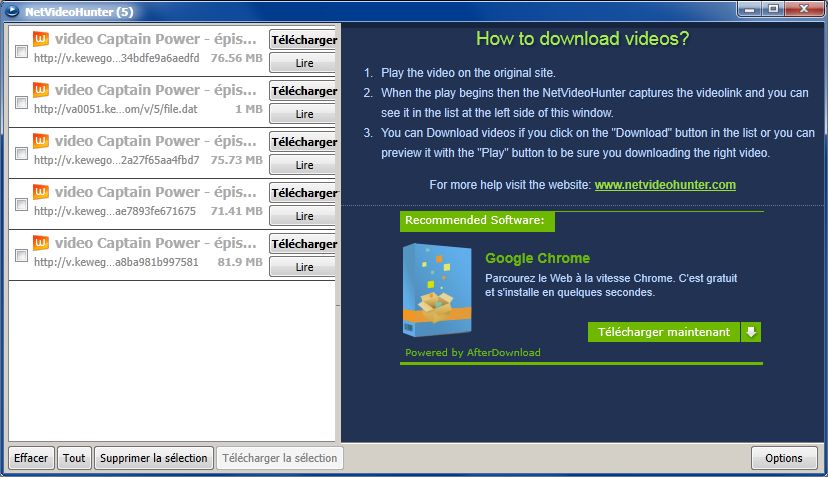
Task: Check the box for the 76.56 MB video
Action: click(21, 52)
